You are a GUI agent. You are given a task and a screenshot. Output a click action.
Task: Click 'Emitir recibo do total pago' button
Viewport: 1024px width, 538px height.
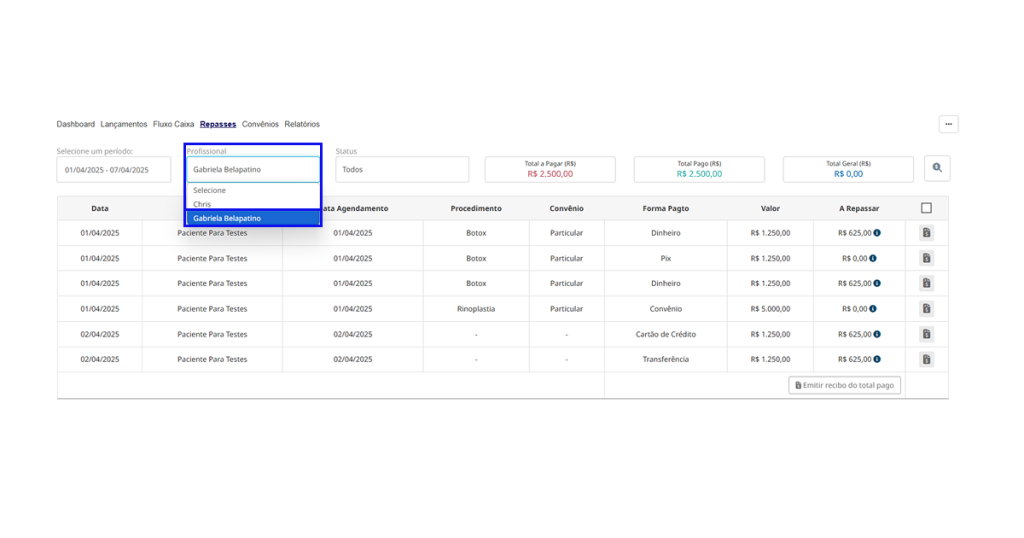point(844,385)
